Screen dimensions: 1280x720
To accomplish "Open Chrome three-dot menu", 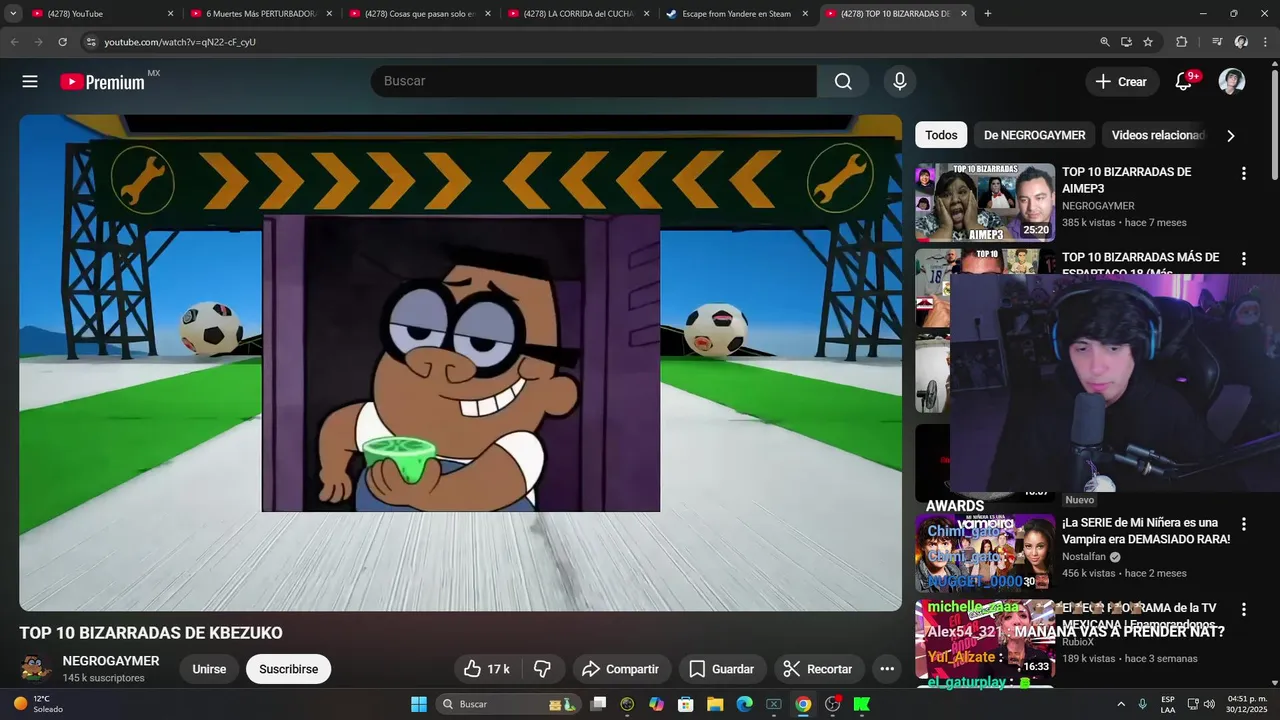I will pyautogui.click(x=1265, y=42).
